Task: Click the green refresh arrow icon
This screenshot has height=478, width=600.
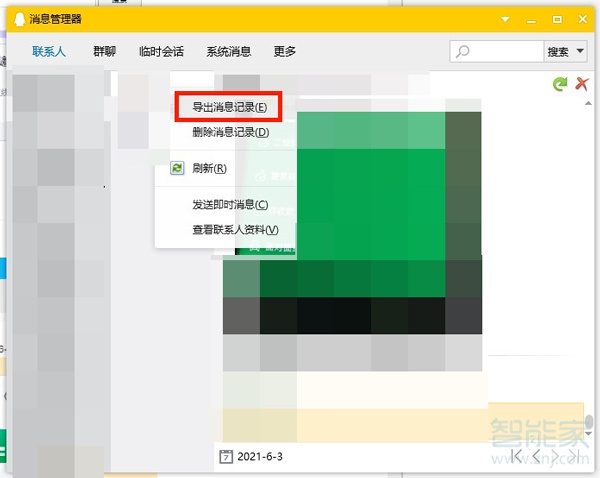Action: [560, 84]
